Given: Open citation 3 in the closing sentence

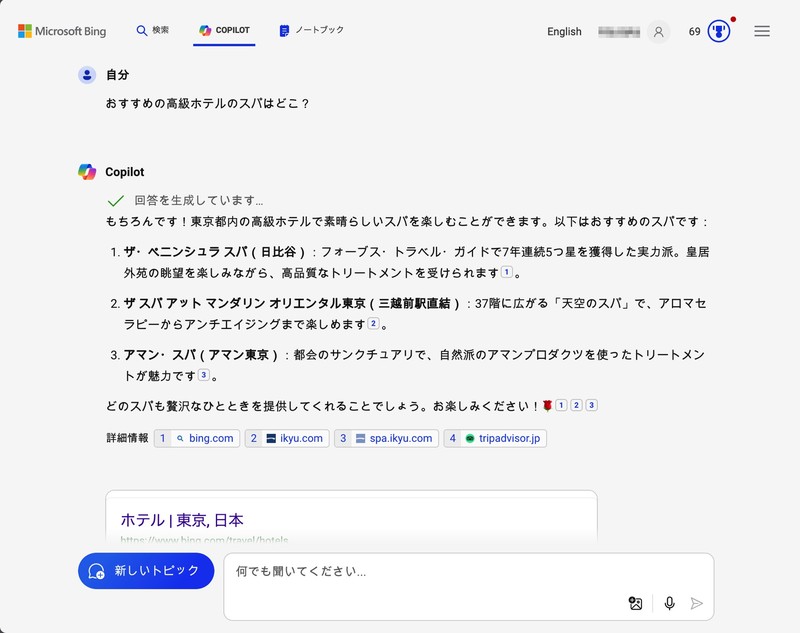Looking at the screenshot, I should 591,405.
